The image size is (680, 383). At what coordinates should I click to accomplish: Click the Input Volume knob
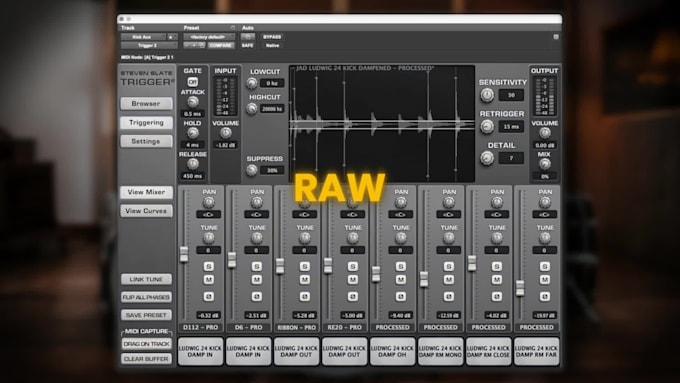(226, 133)
